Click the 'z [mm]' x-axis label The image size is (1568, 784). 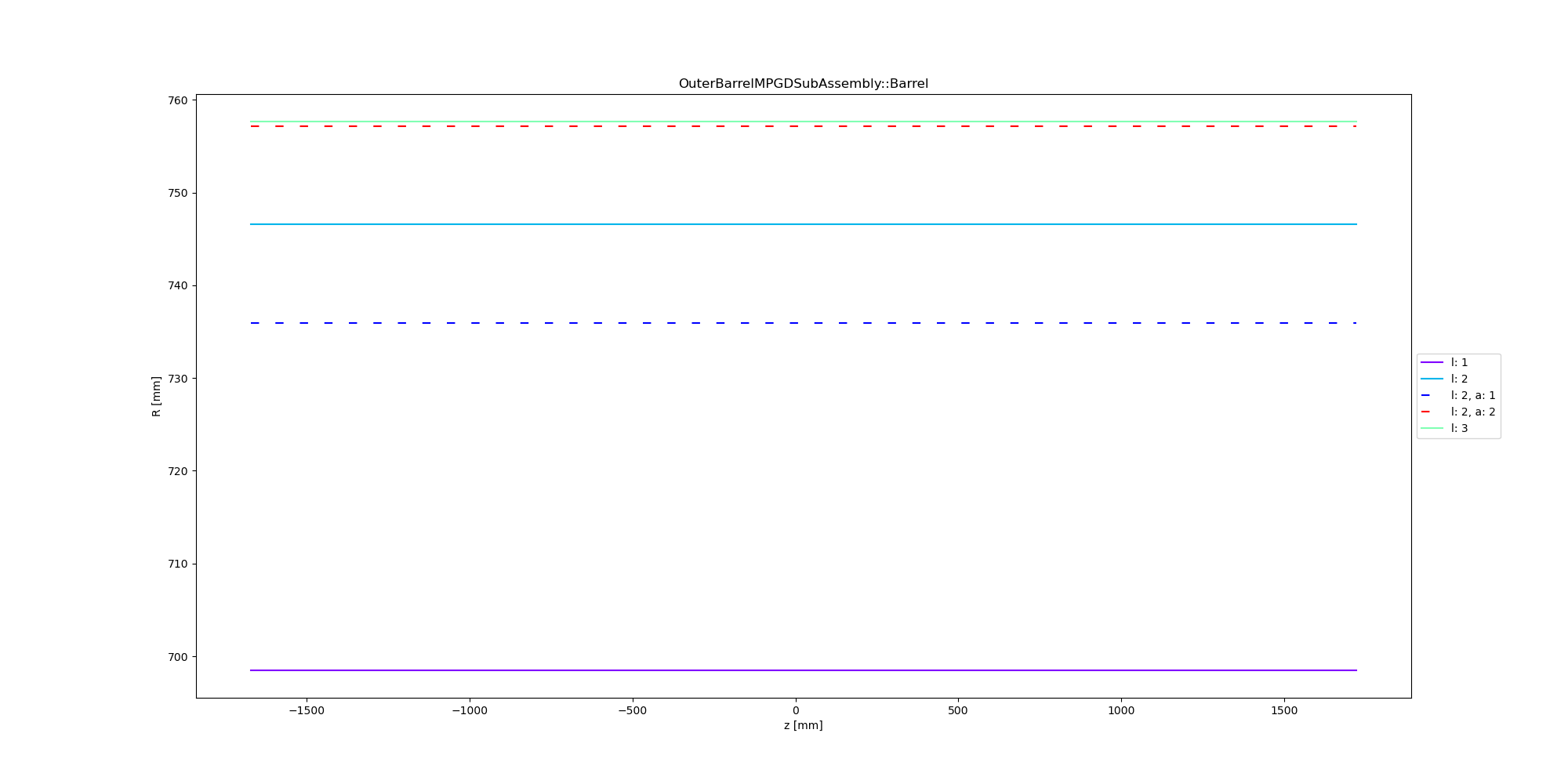coord(803,725)
